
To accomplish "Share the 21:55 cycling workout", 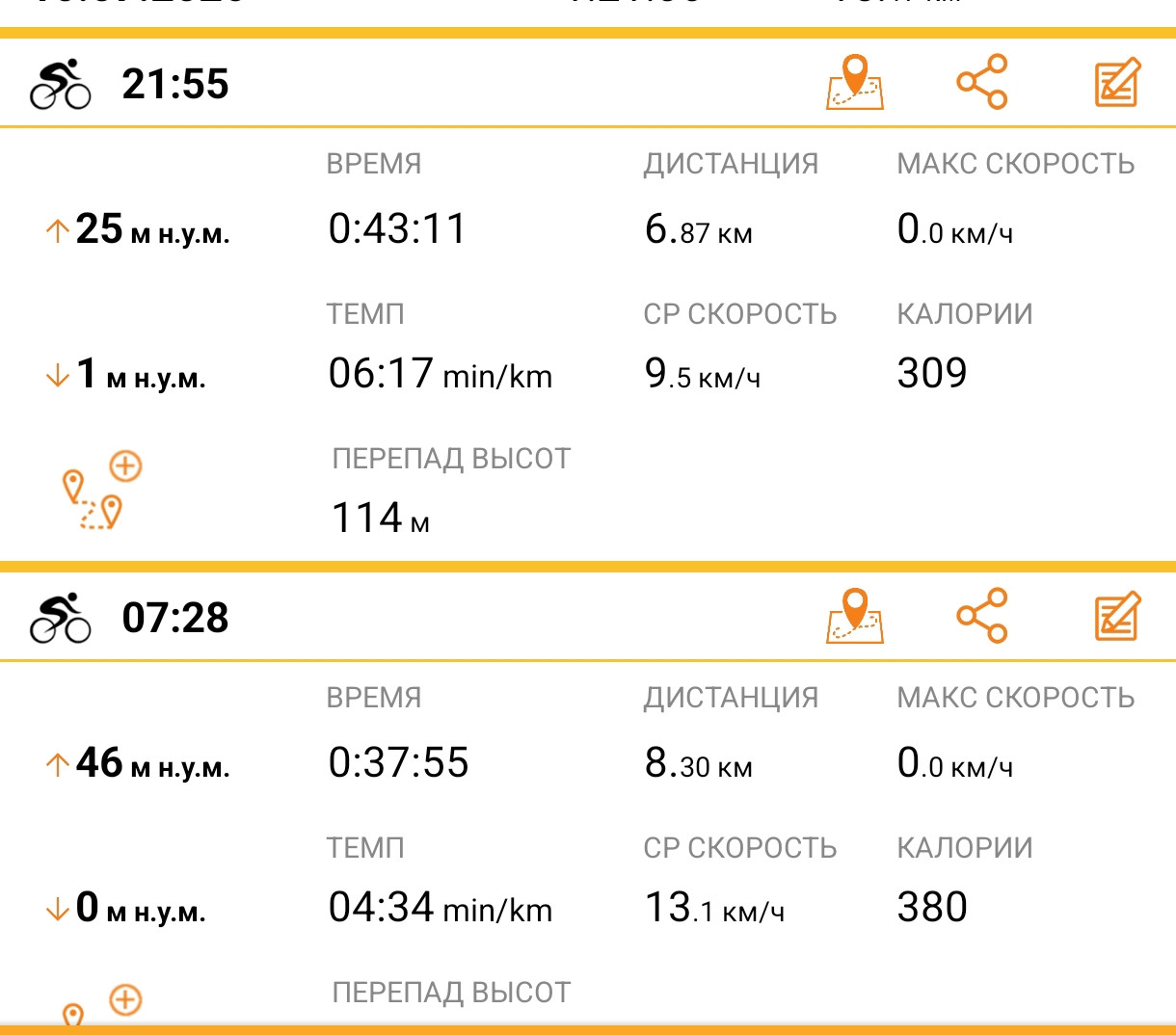I will tap(981, 82).
